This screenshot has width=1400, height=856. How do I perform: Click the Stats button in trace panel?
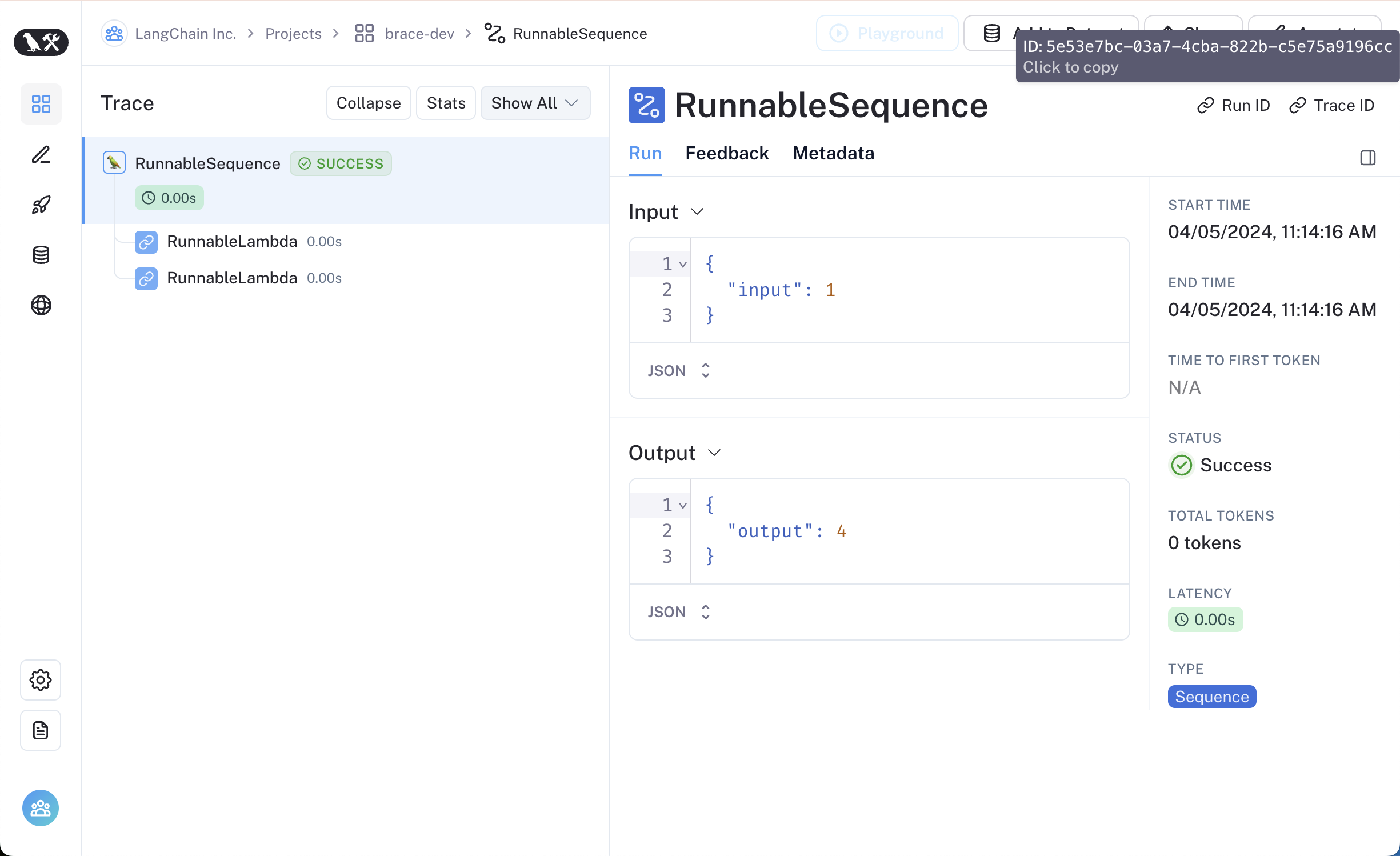pyautogui.click(x=446, y=103)
